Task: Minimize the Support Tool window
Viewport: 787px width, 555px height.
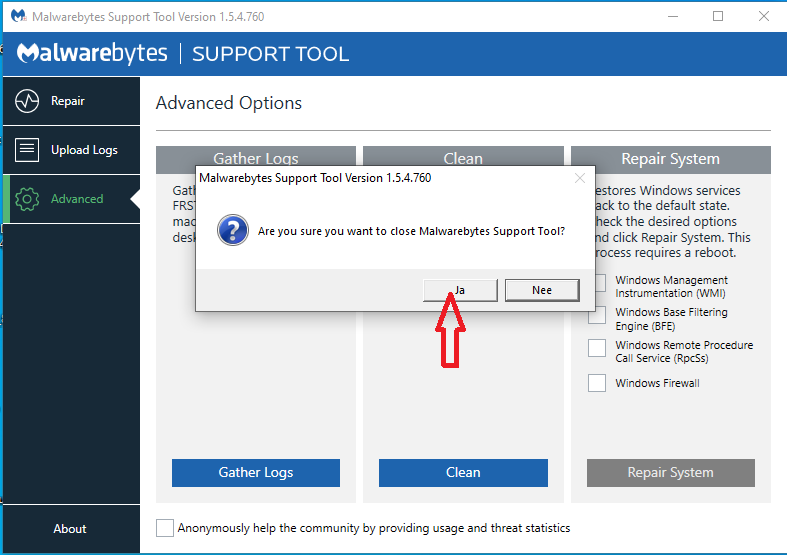Action: click(673, 17)
